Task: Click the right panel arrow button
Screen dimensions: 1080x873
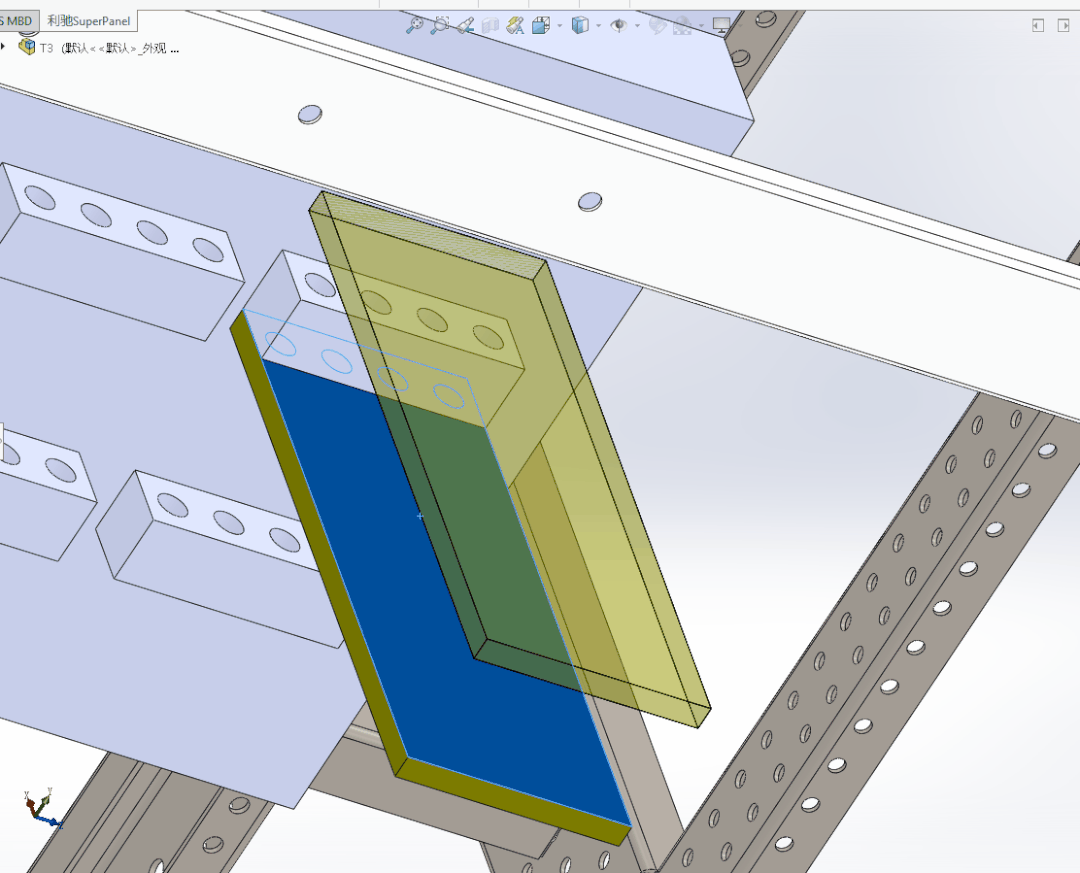Action: click(x=1065, y=25)
